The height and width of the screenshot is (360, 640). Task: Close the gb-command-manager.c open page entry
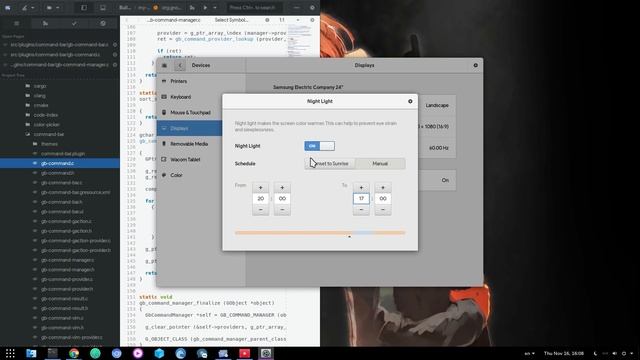[x=115, y=64]
